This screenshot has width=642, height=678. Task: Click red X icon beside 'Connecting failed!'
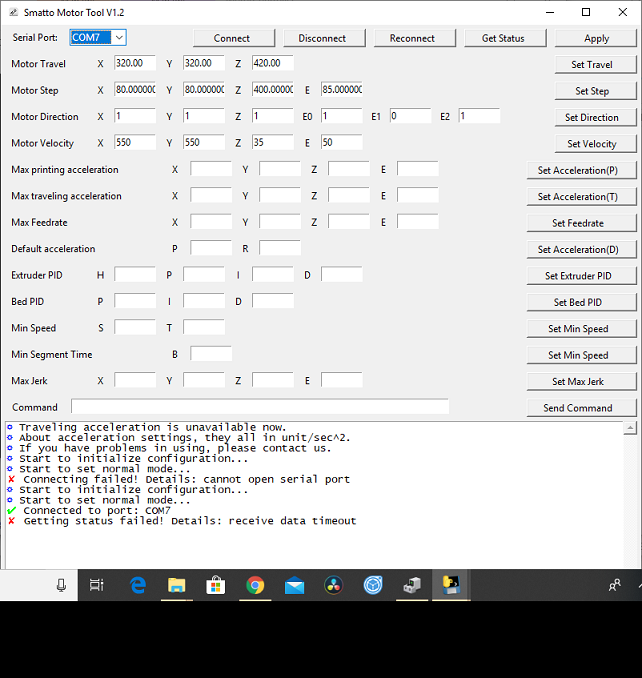(12, 479)
